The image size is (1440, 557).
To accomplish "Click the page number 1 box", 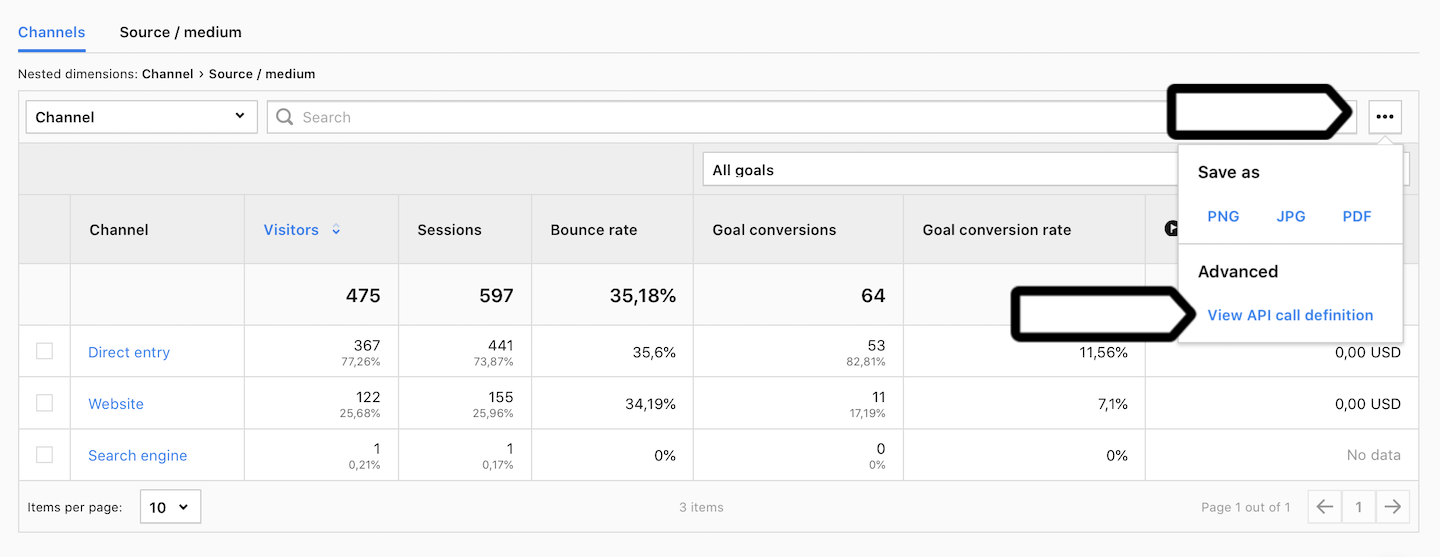I will [x=1358, y=507].
